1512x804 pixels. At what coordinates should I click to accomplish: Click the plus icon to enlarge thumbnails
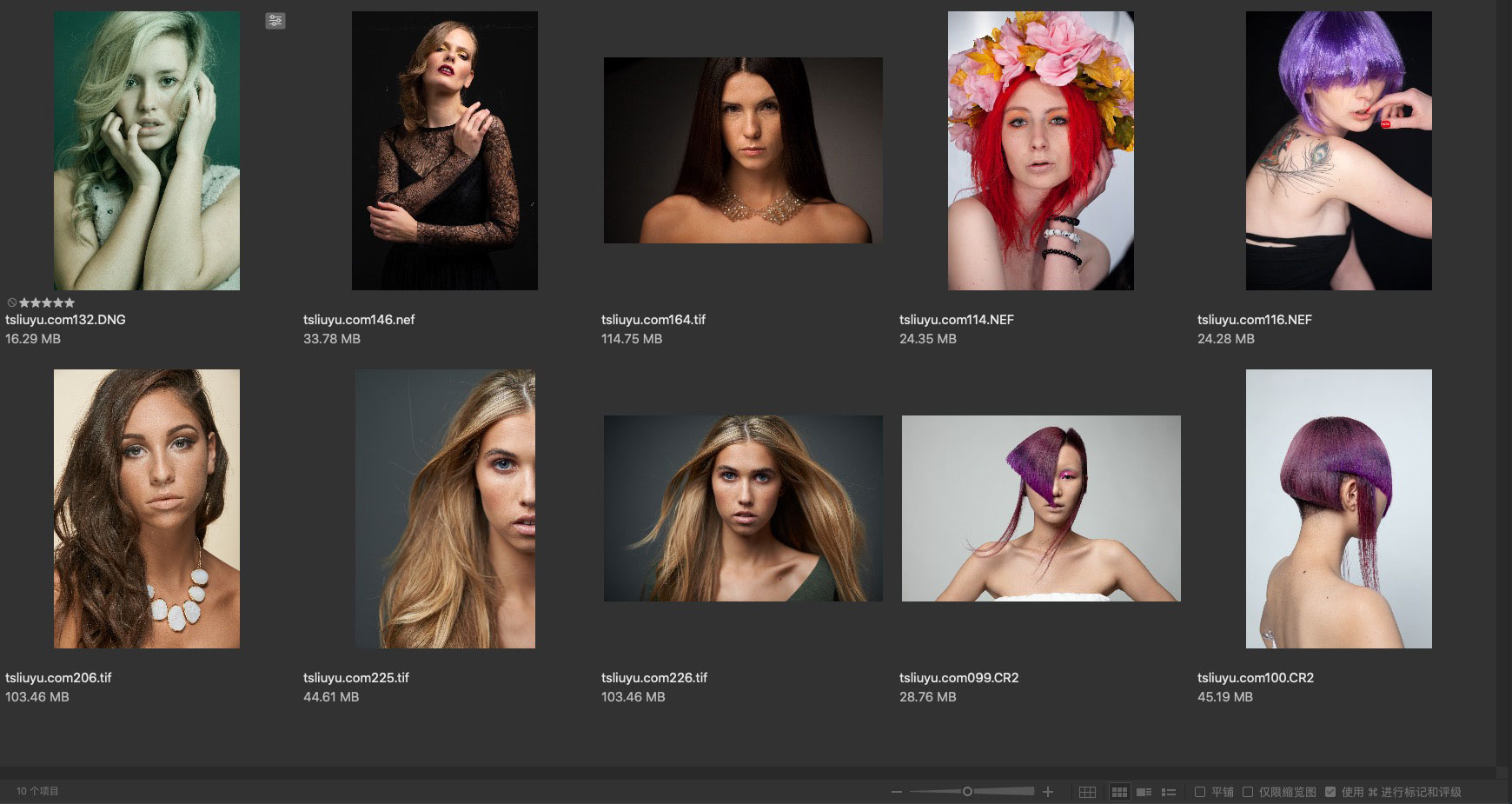(x=1048, y=792)
